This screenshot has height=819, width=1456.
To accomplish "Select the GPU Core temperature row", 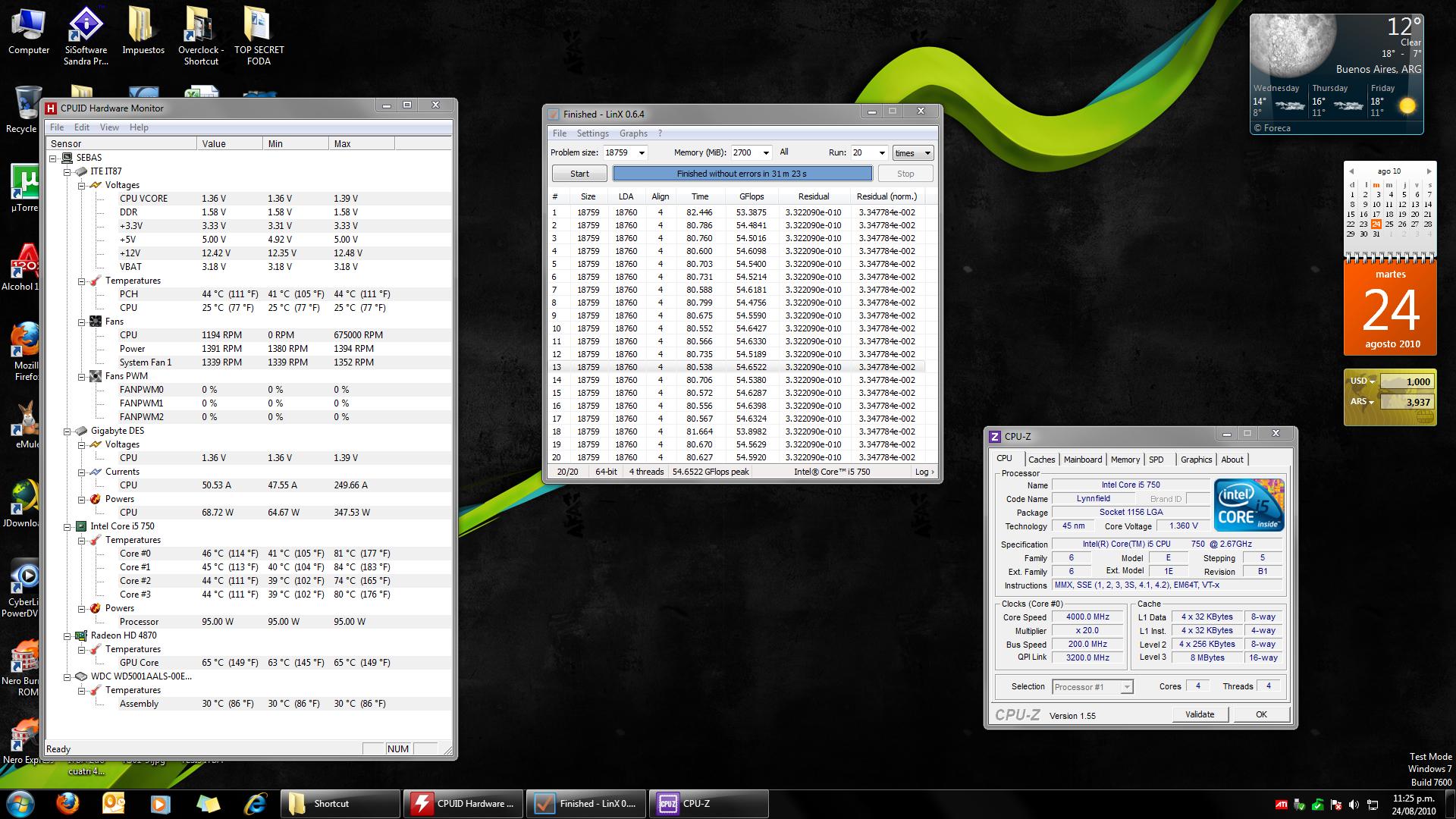I will (249, 663).
